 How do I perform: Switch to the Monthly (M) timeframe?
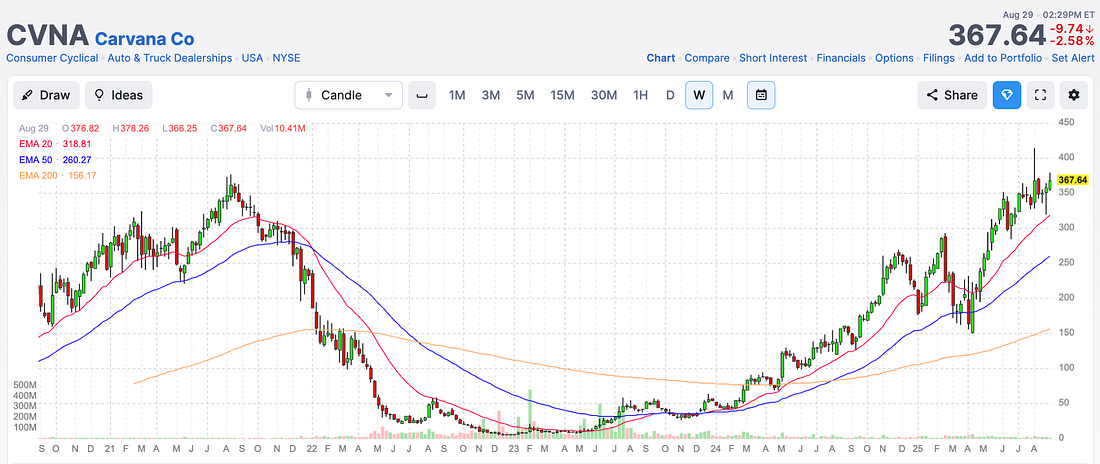(x=727, y=95)
